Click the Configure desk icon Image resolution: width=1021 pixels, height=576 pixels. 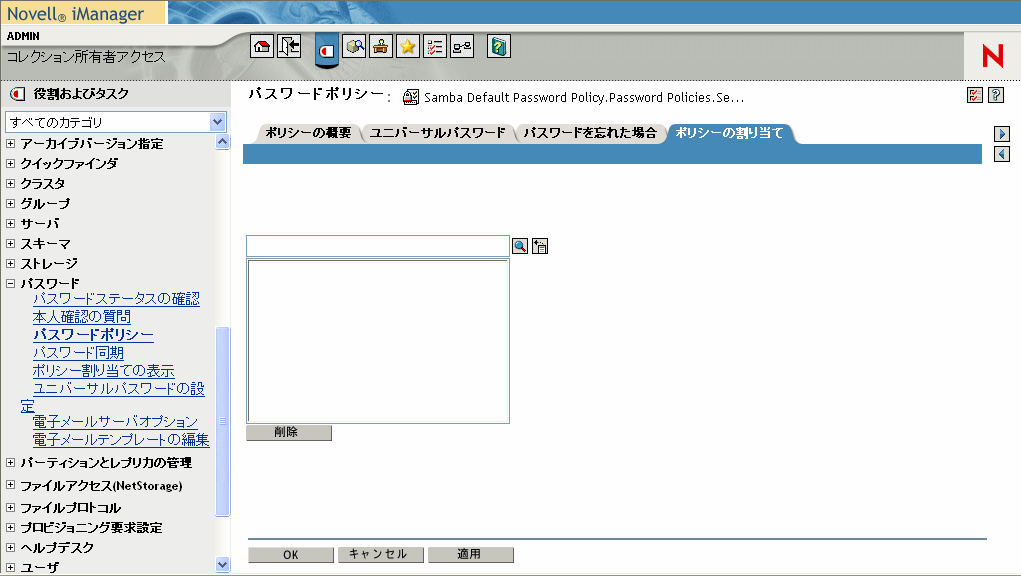[x=380, y=46]
